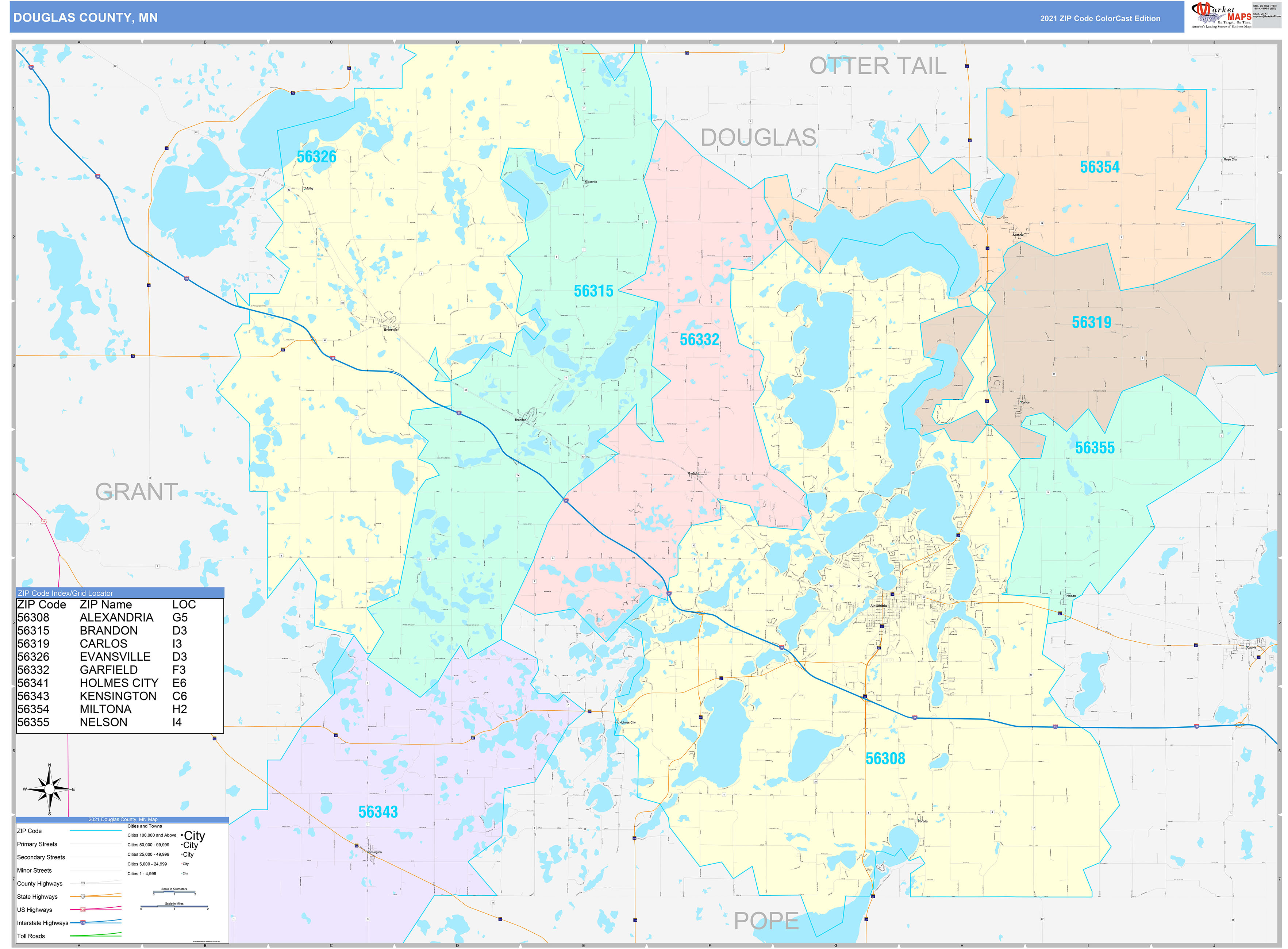Click the 2021 Douglas County, MN Map legend title

tap(122, 819)
